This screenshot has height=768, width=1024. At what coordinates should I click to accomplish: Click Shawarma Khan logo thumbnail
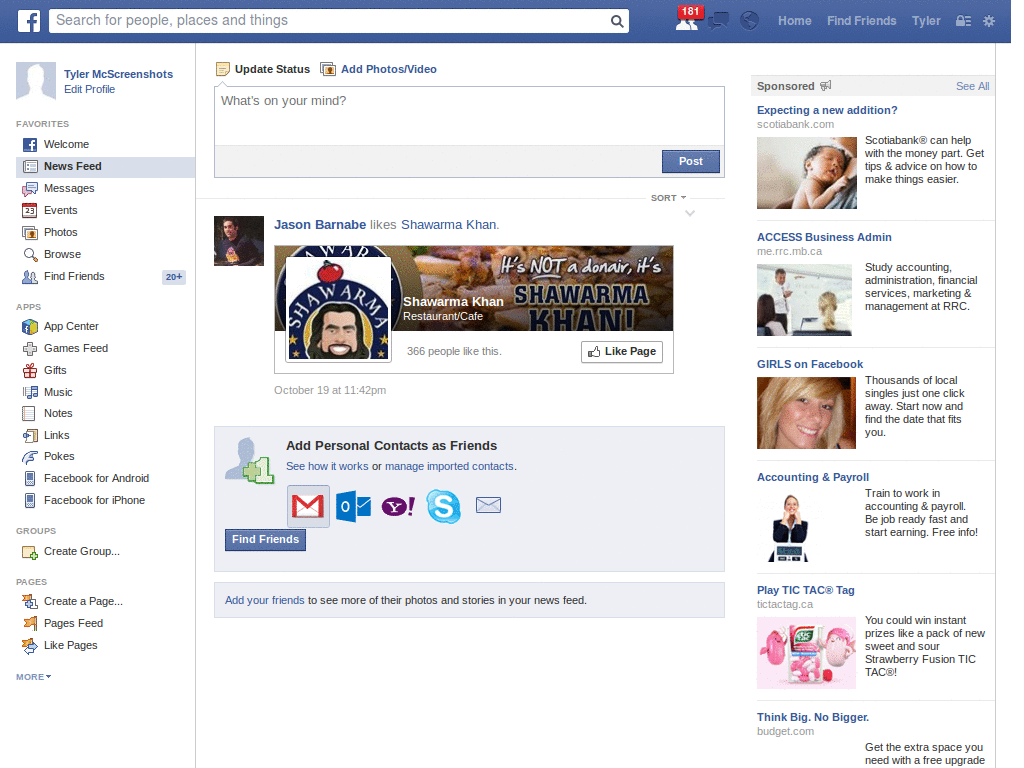coord(338,309)
